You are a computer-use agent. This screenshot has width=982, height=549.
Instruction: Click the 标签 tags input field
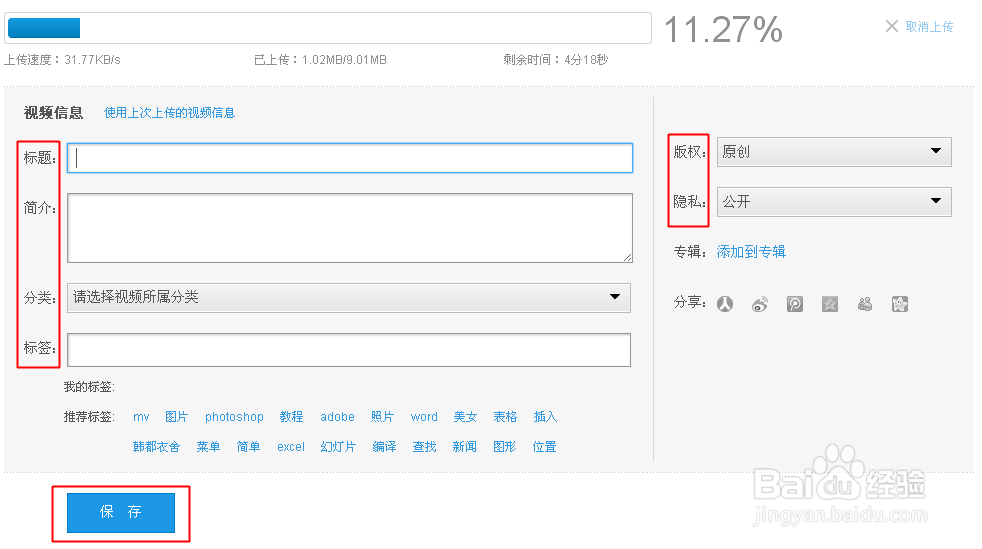(x=349, y=350)
